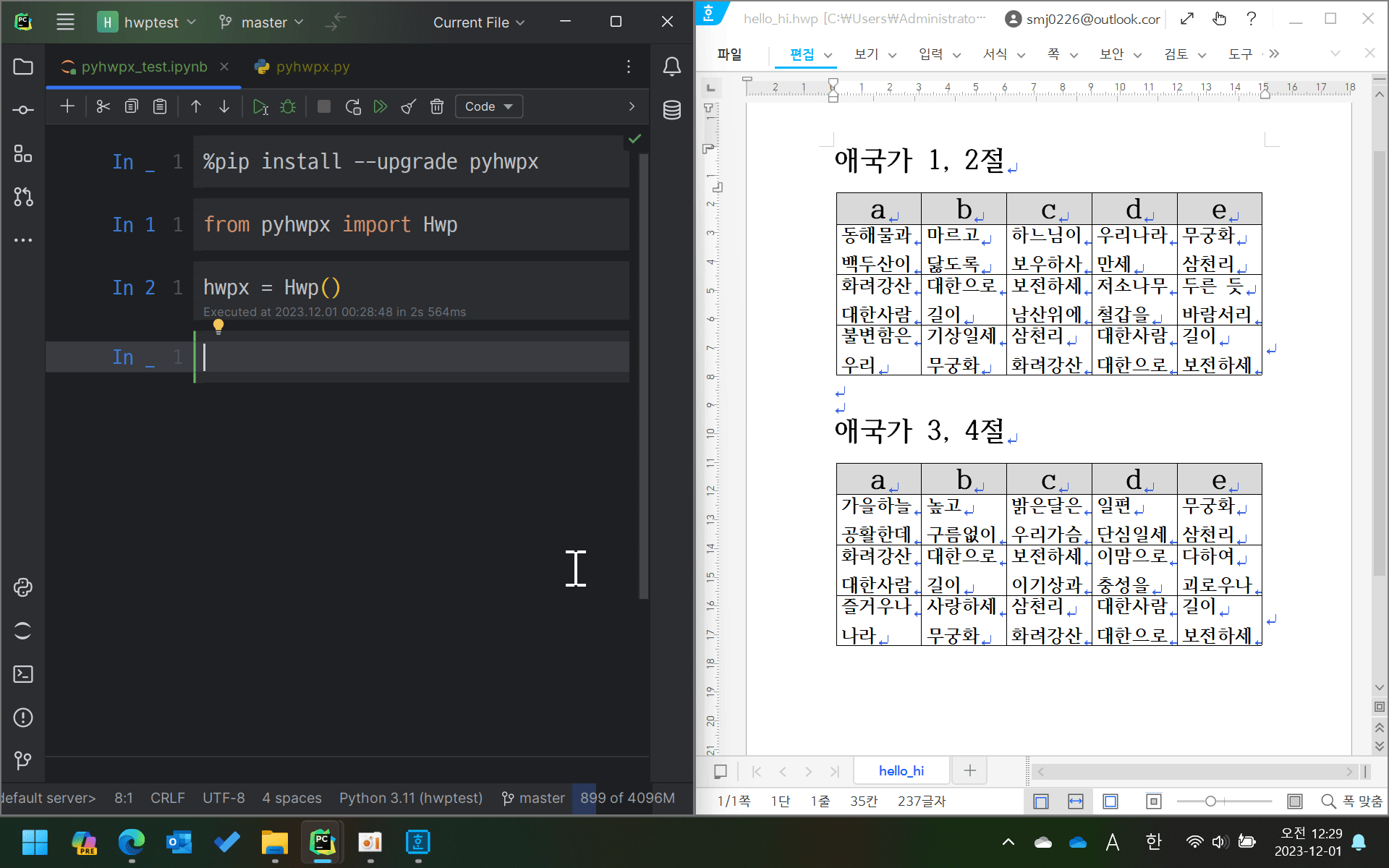Click the Add Cell plus icon

(67, 106)
